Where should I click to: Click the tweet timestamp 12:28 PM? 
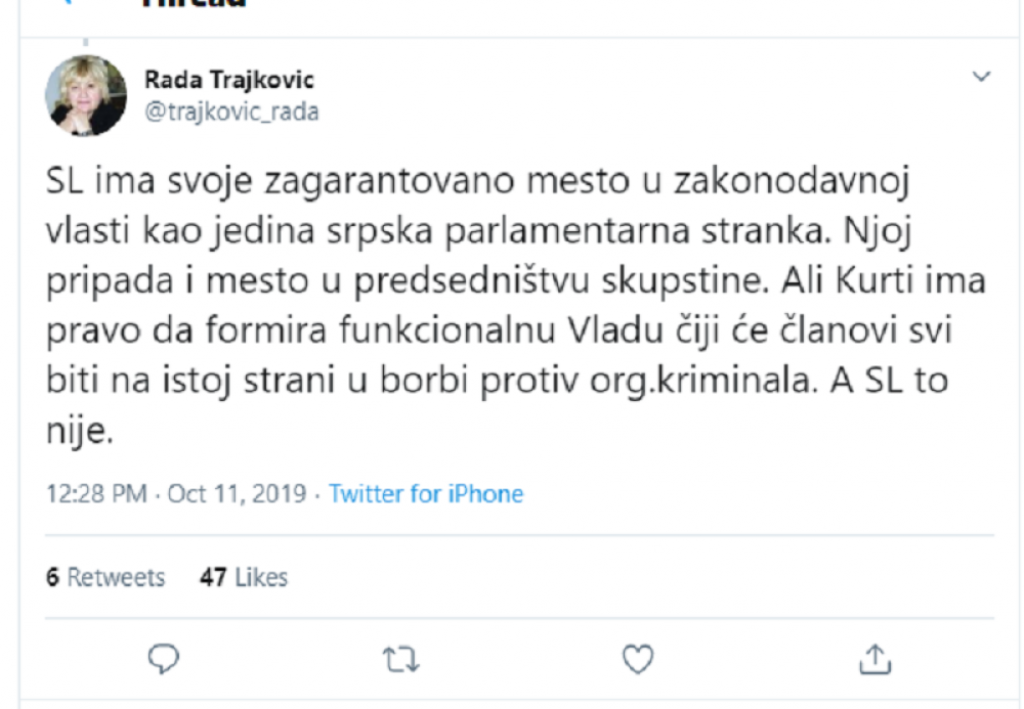[x=95, y=492]
